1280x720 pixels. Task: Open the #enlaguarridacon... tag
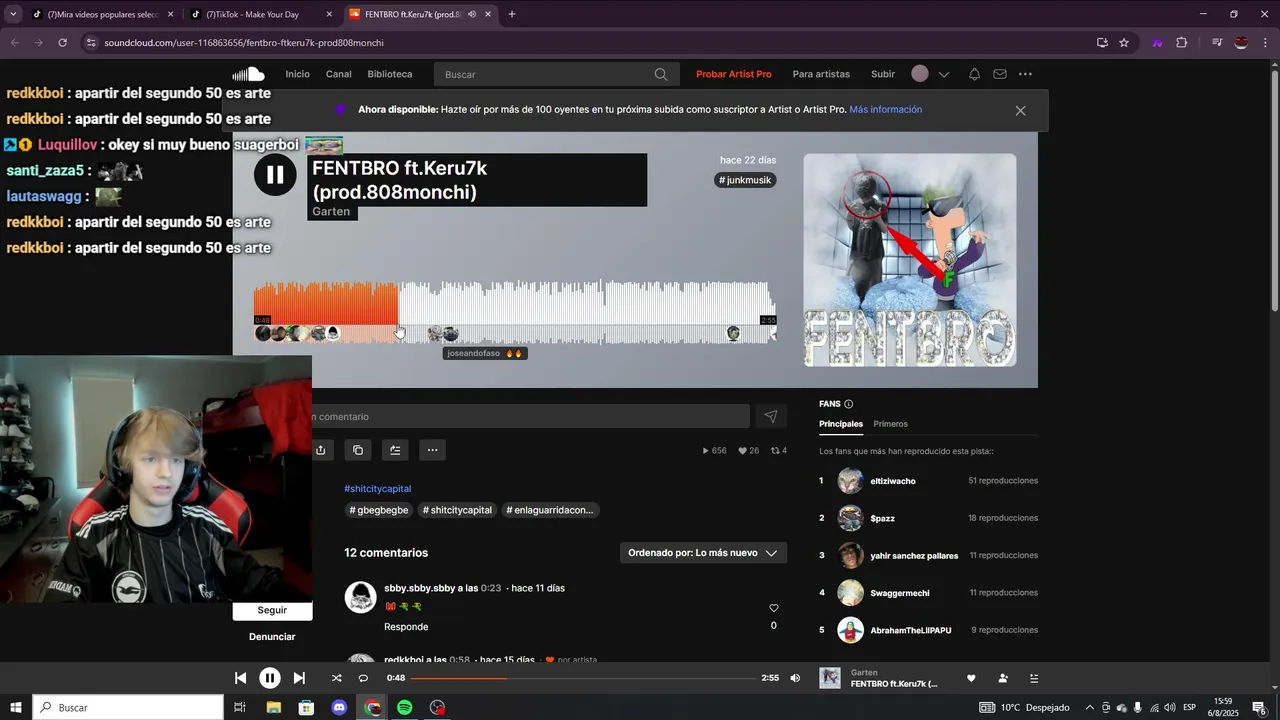click(x=550, y=510)
